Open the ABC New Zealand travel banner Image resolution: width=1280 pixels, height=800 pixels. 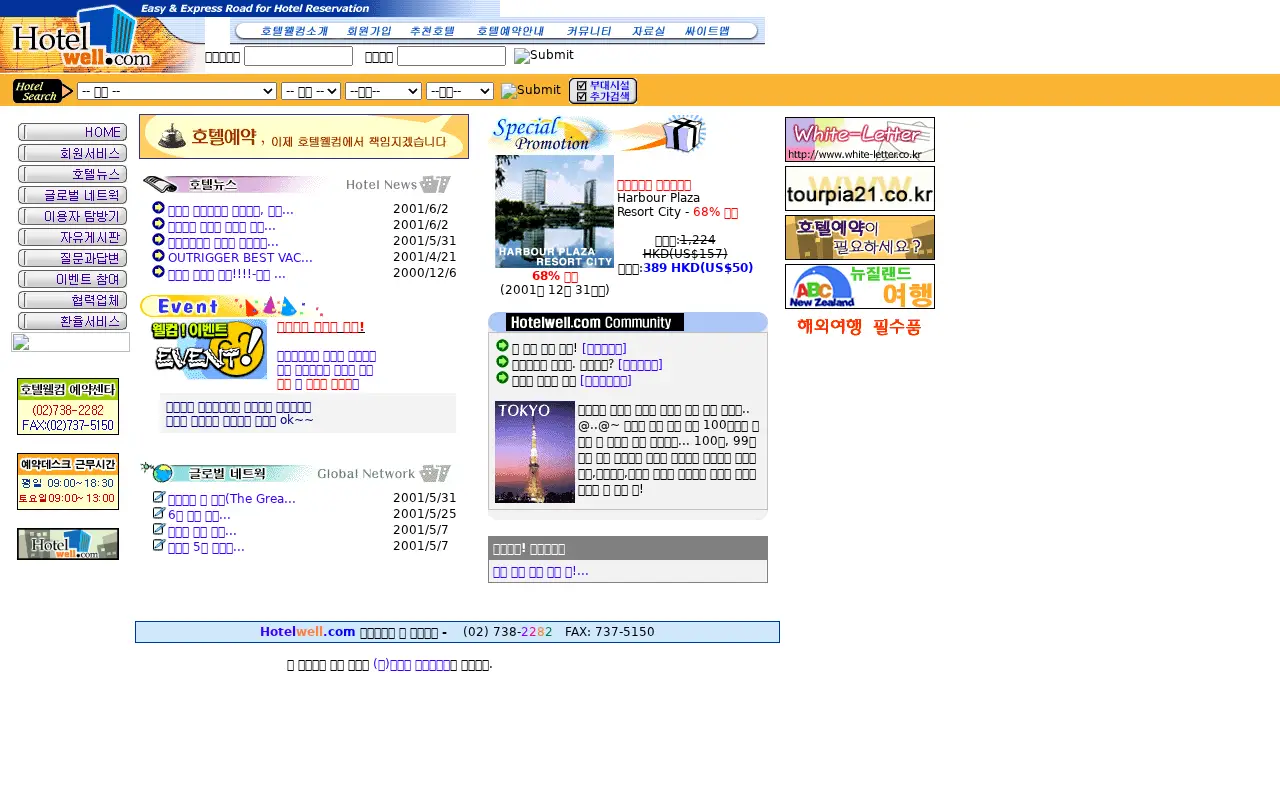tap(860, 286)
